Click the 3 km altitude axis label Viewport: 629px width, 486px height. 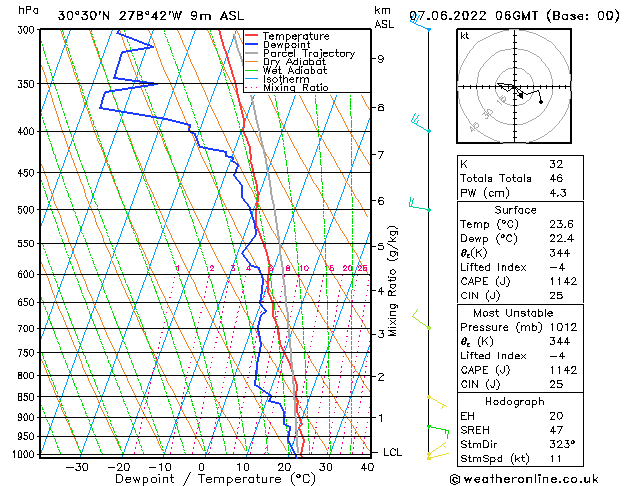(380, 334)
